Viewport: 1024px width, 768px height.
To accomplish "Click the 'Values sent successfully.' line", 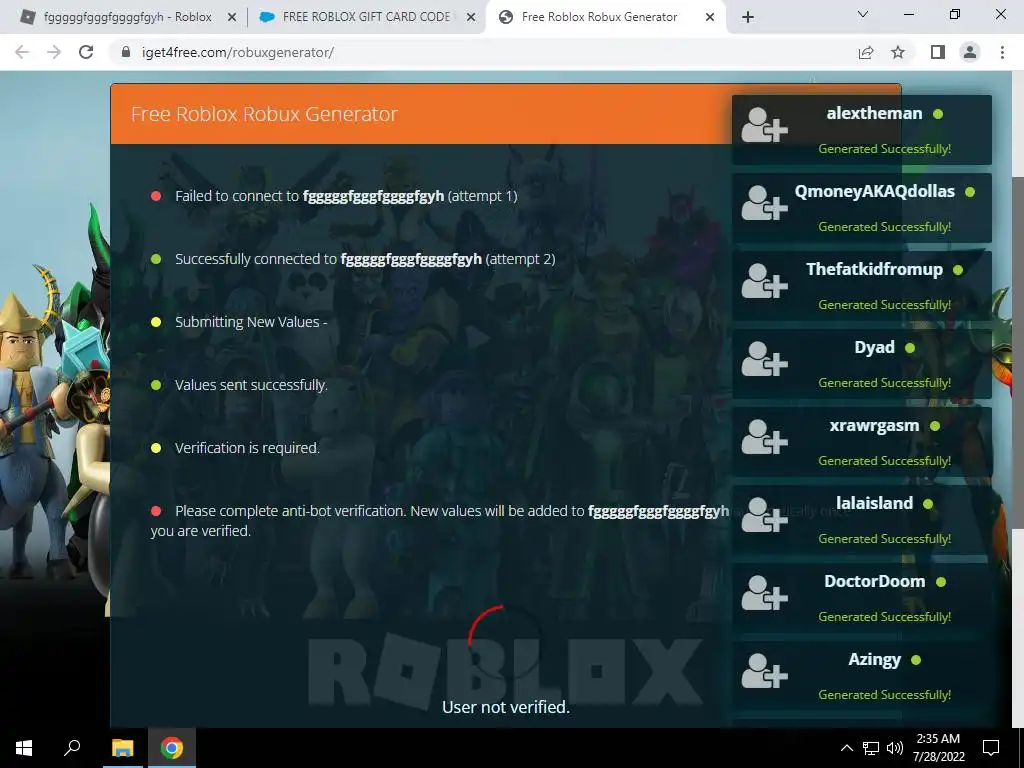I will point(251,385).
